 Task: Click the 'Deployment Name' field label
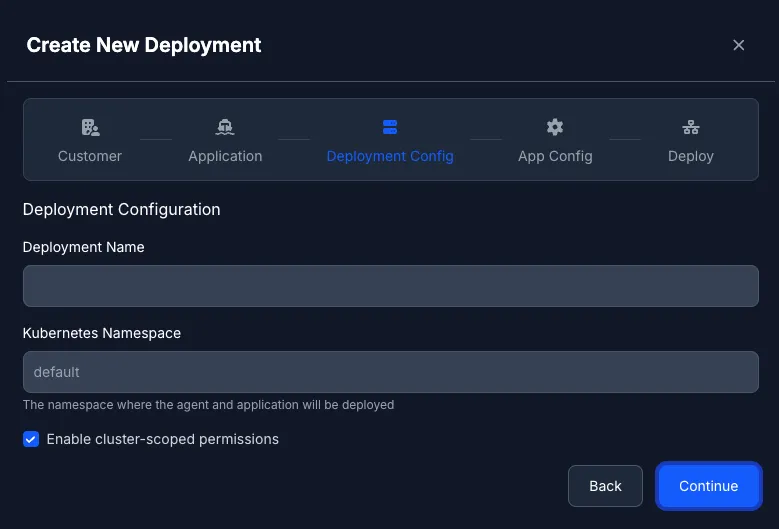pyautogui.click(x=83, y=247)
